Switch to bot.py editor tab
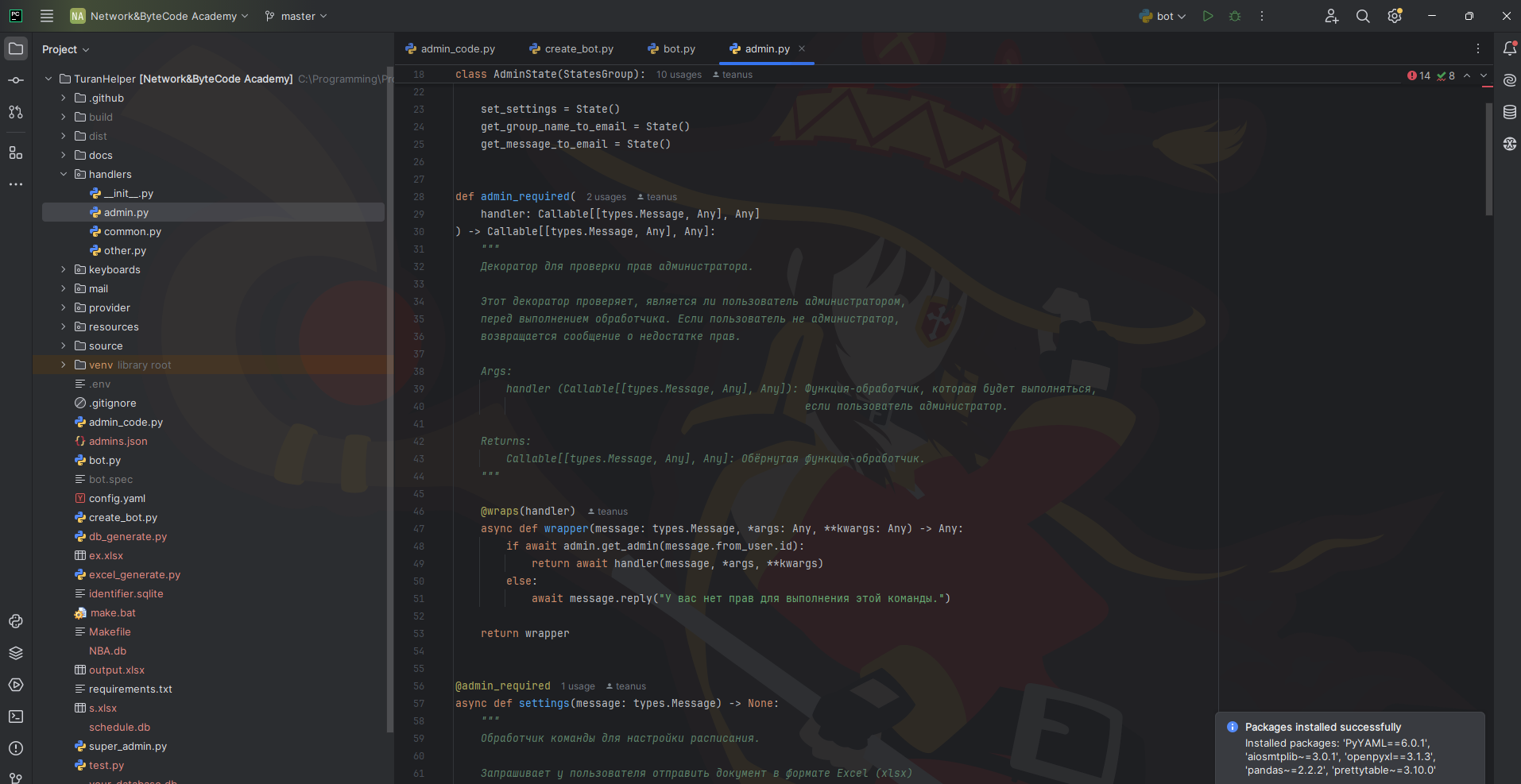The width and height of the screenshot is (1521, 784). [672, 48]
